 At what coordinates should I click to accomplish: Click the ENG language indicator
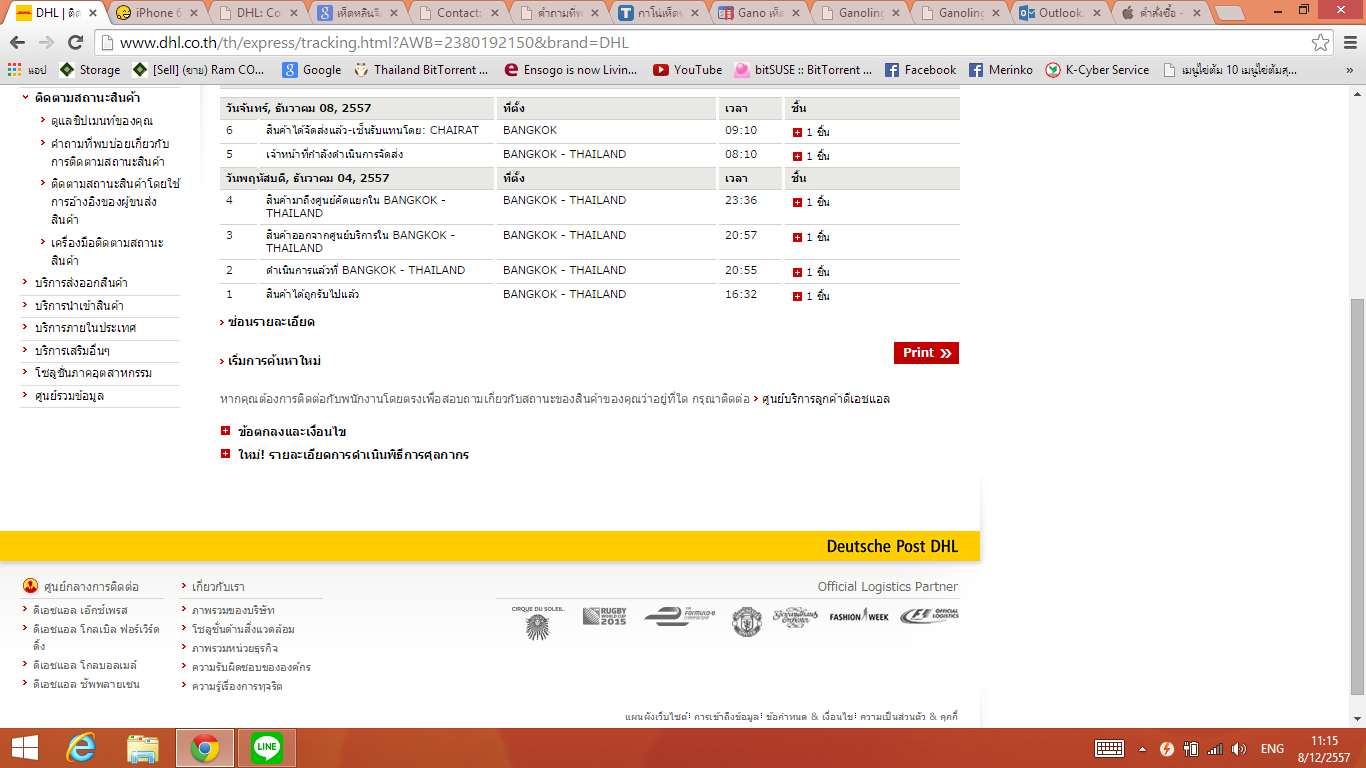[1272, 748]
